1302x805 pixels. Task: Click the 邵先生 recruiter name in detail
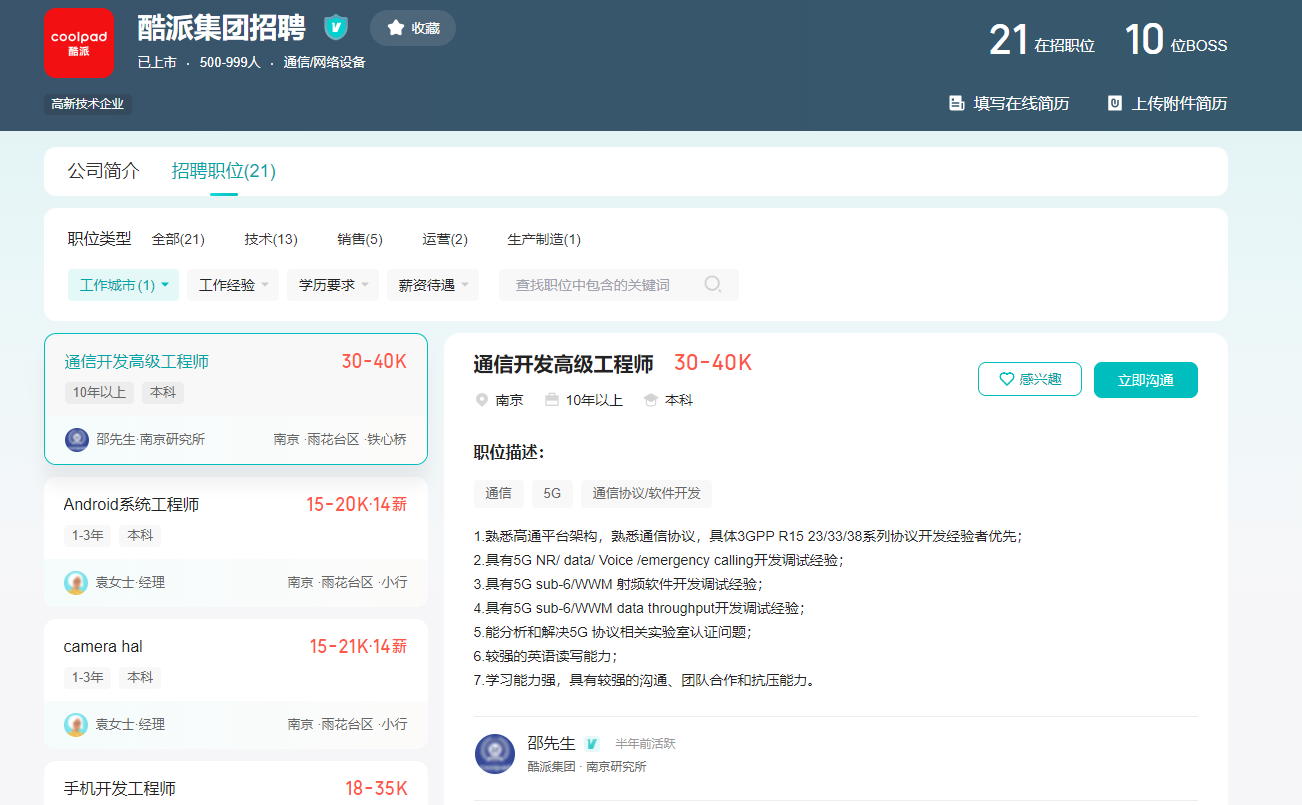(x=552, y=743)
